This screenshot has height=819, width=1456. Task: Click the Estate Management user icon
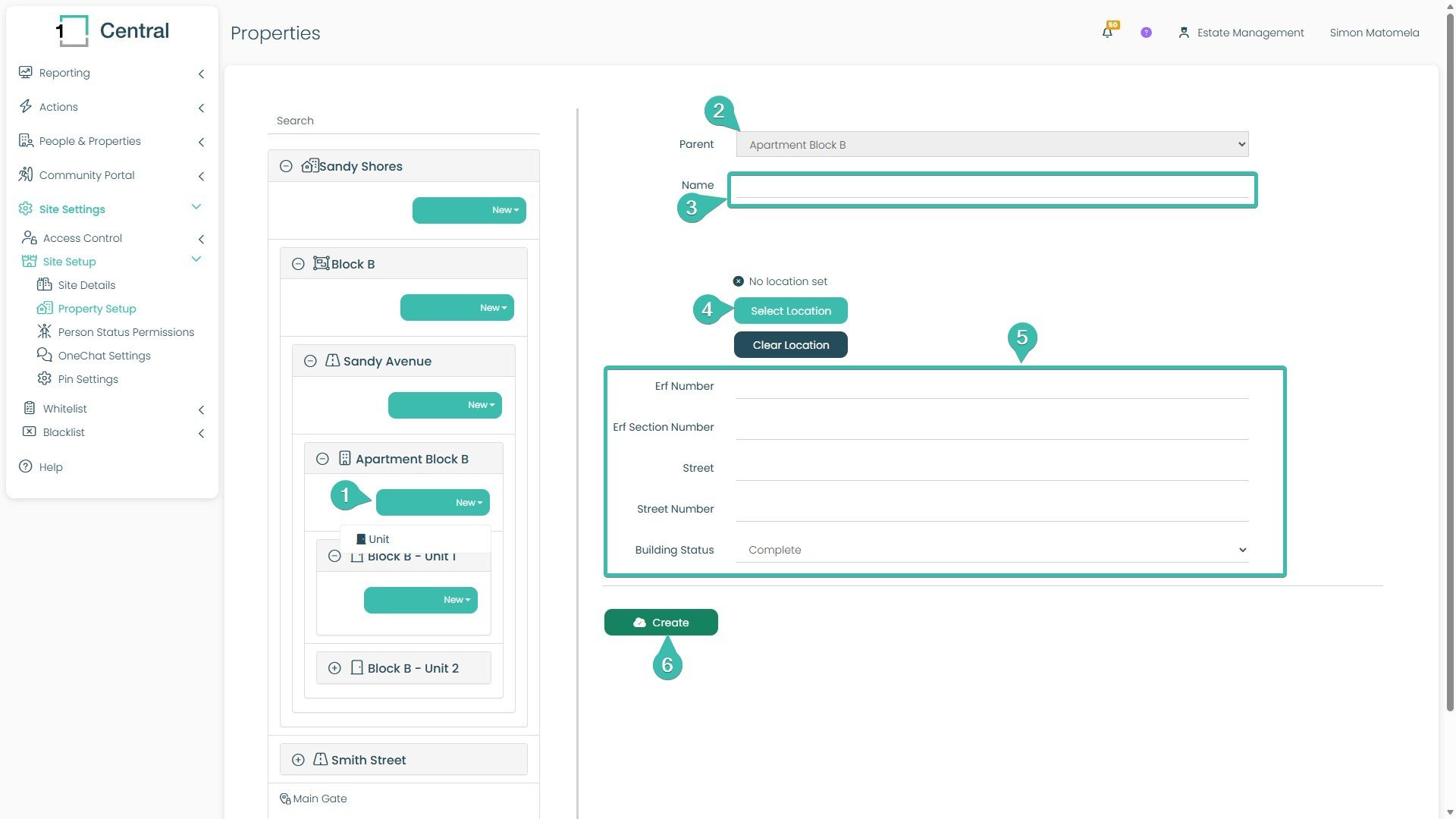(1183, 33)
